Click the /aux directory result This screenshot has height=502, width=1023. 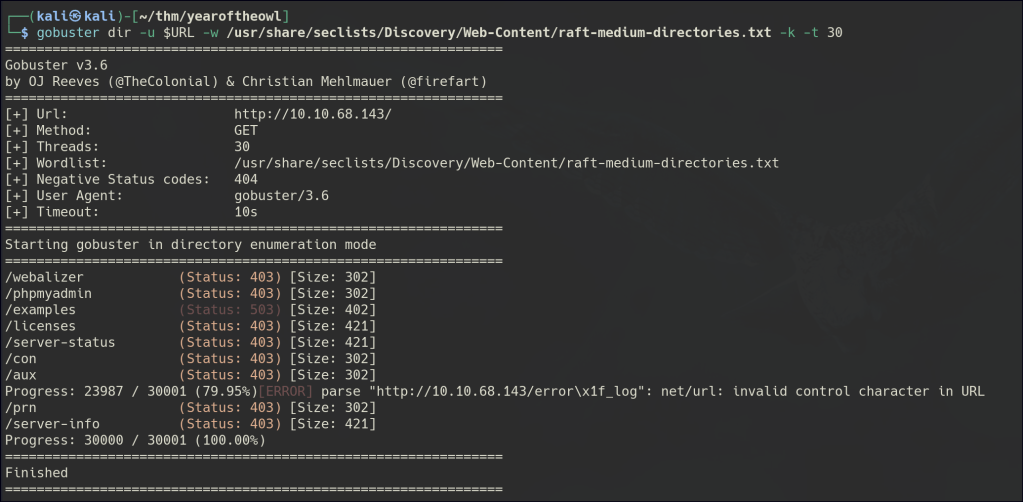[21, 374]
